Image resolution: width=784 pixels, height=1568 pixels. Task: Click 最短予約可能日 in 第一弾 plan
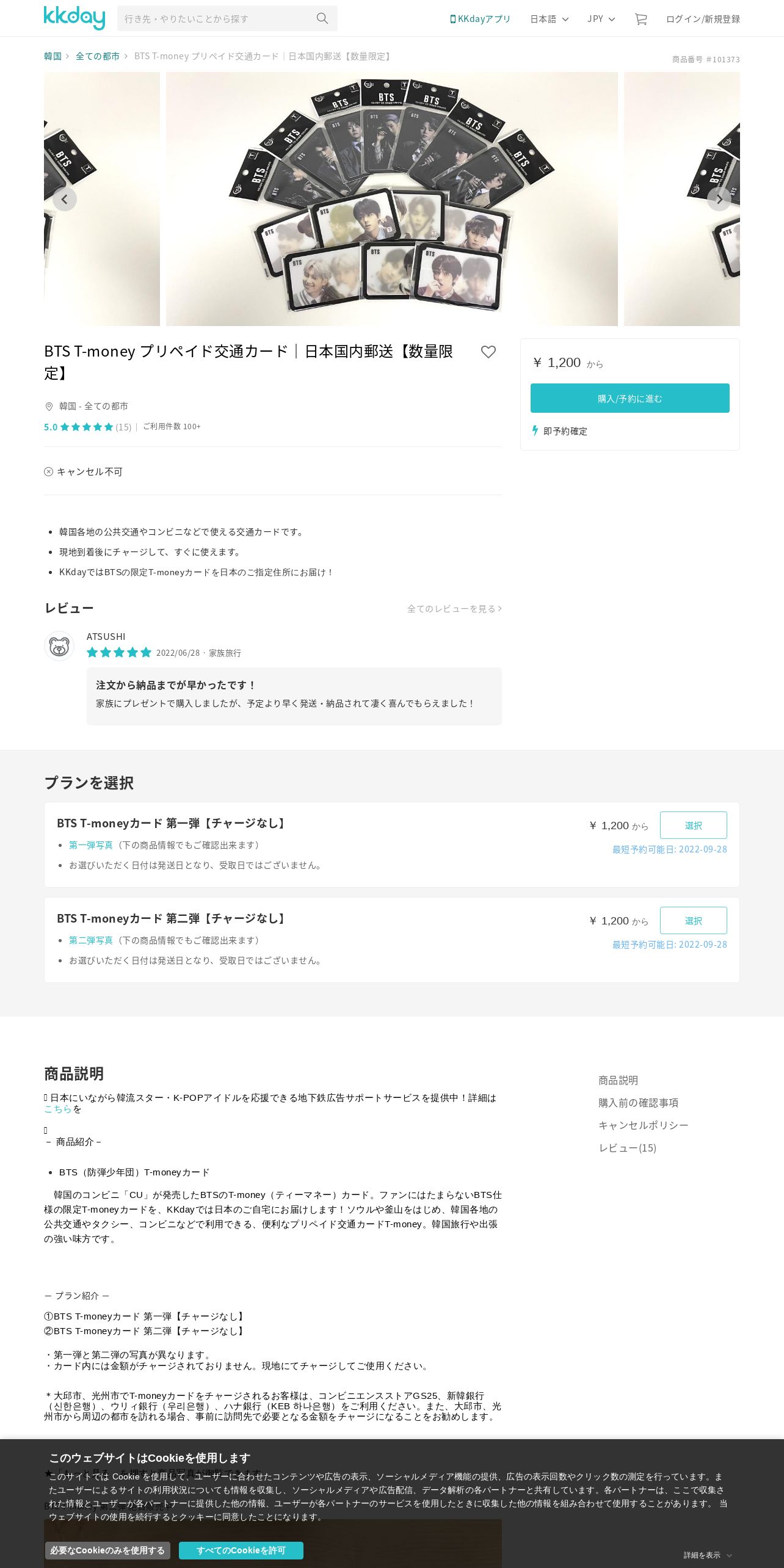tap(670, 849)
